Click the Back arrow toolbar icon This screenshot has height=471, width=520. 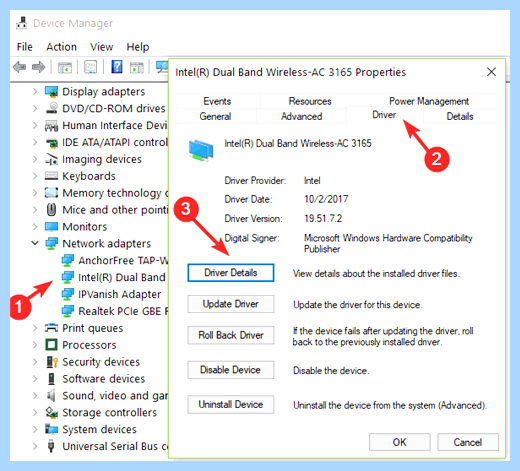coord(19,67)
